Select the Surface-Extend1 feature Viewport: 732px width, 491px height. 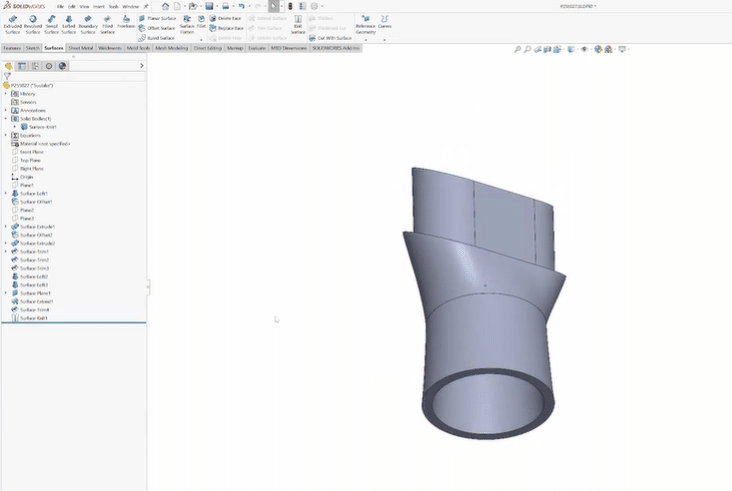point(32,302)
